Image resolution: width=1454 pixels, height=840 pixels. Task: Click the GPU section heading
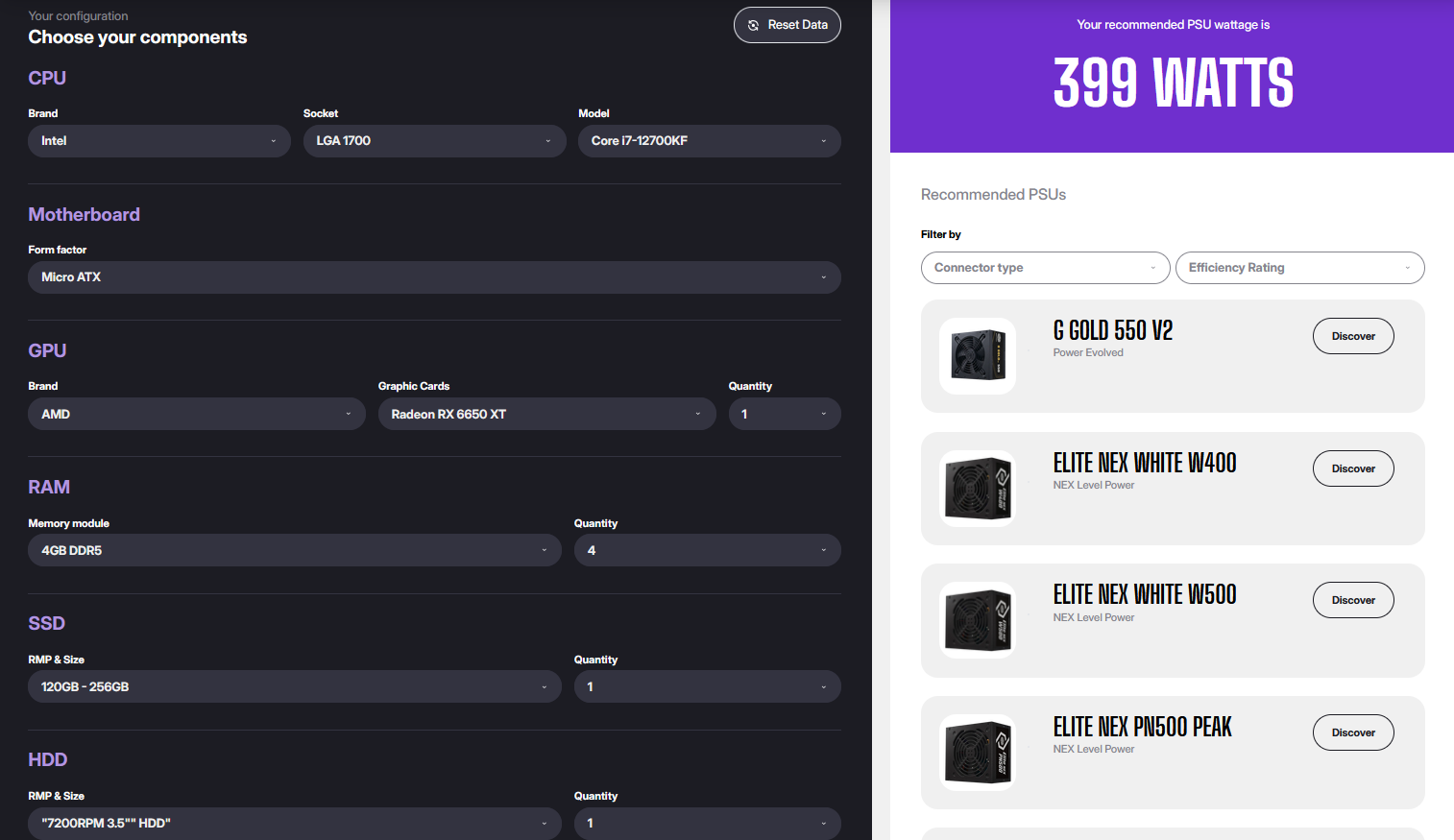tap(47, 351)
